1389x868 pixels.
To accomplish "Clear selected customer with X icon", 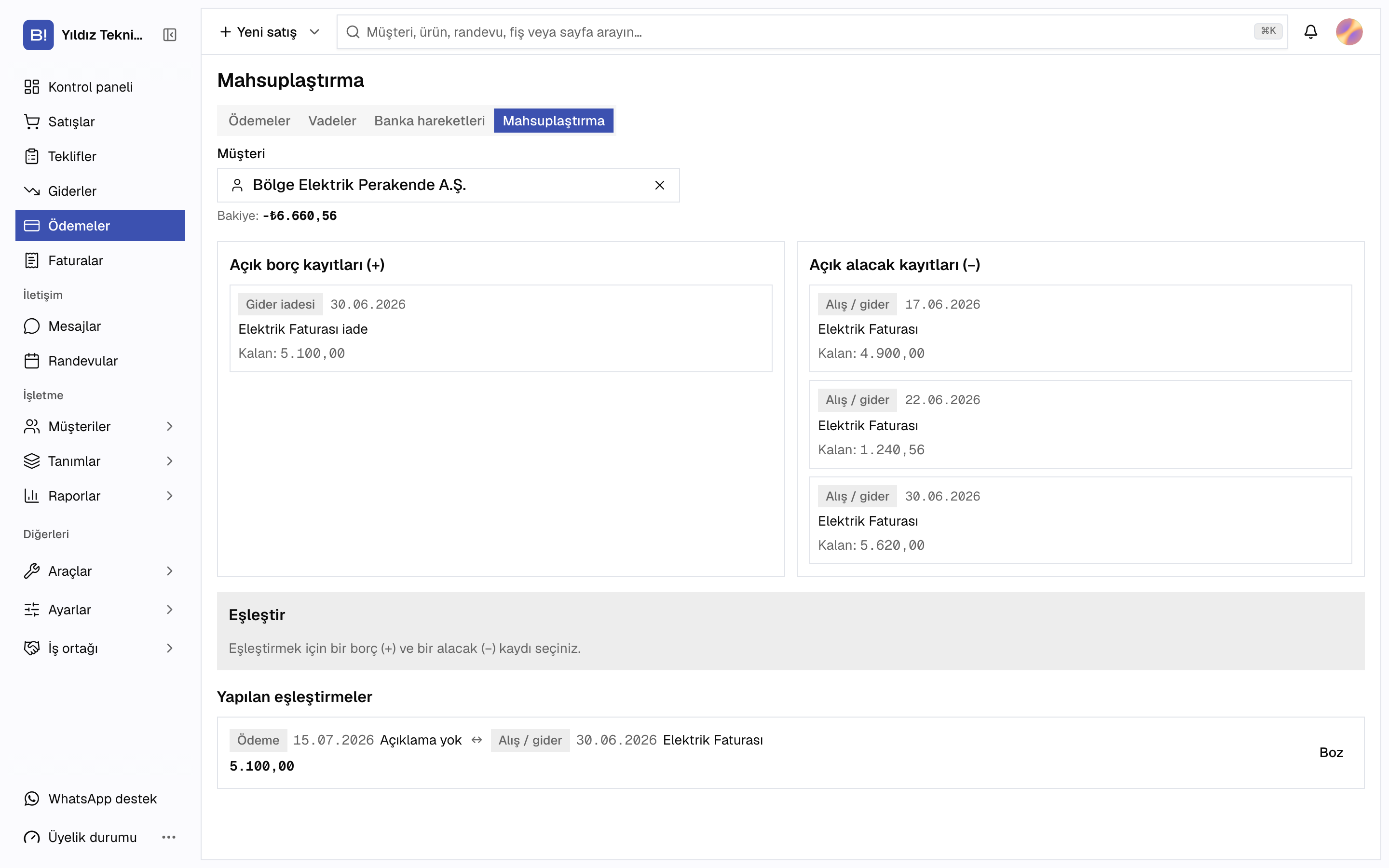I will pyautogui.click(x=659, y=185).
